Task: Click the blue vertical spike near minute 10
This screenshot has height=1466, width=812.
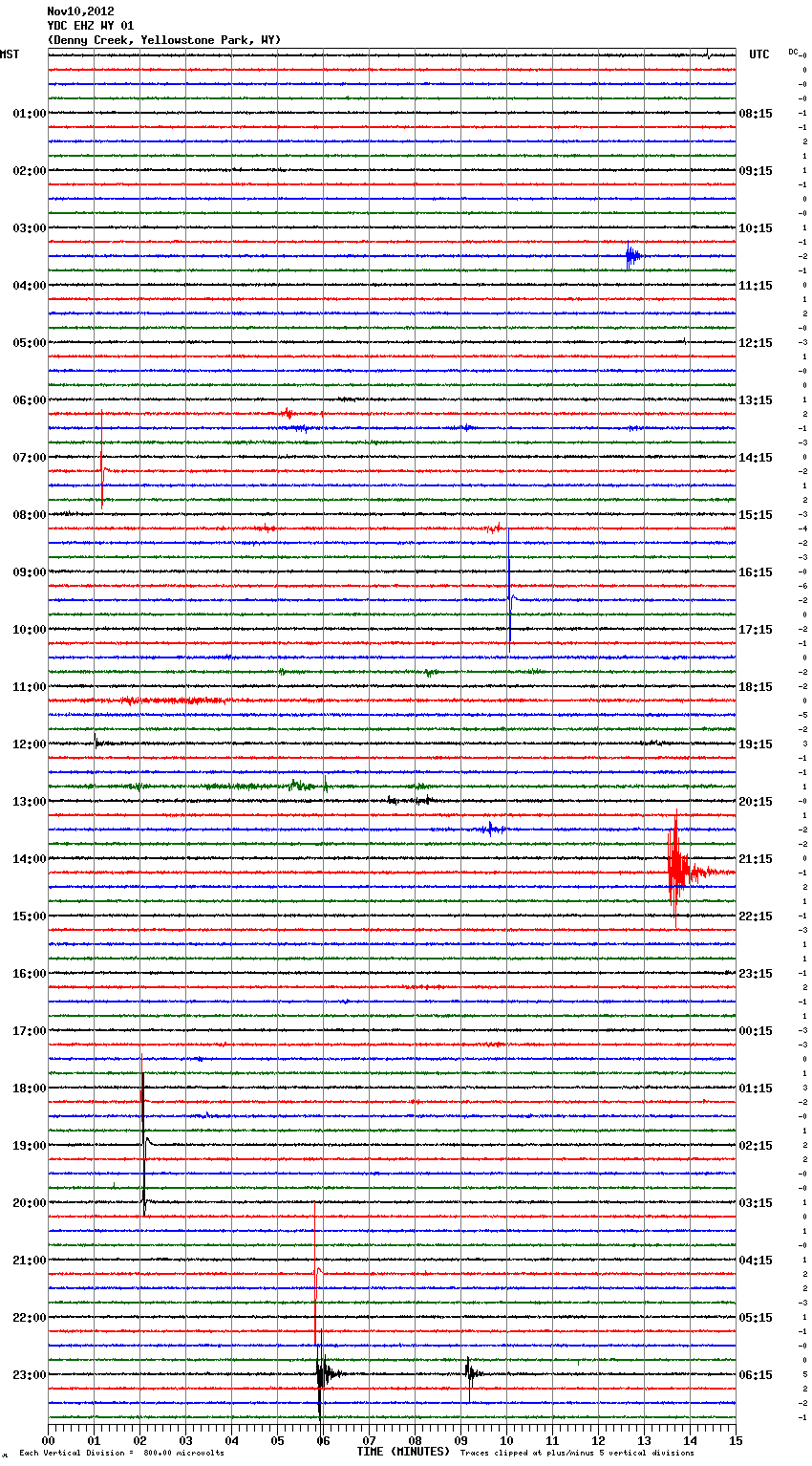Action: tap(509, 593)
